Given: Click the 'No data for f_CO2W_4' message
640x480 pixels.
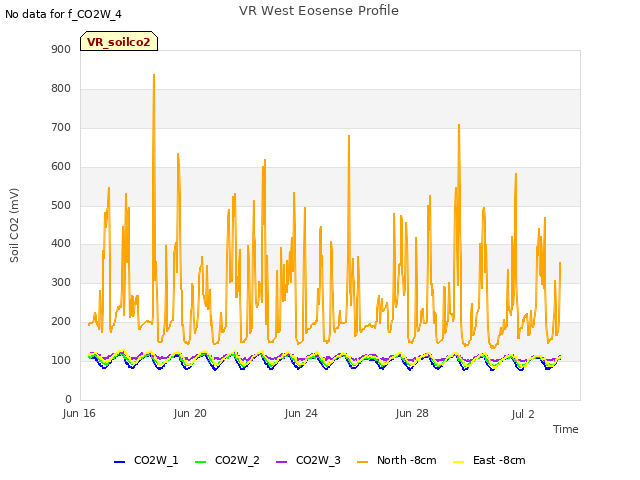Looking at the screenshot, I should click(63, 14).
